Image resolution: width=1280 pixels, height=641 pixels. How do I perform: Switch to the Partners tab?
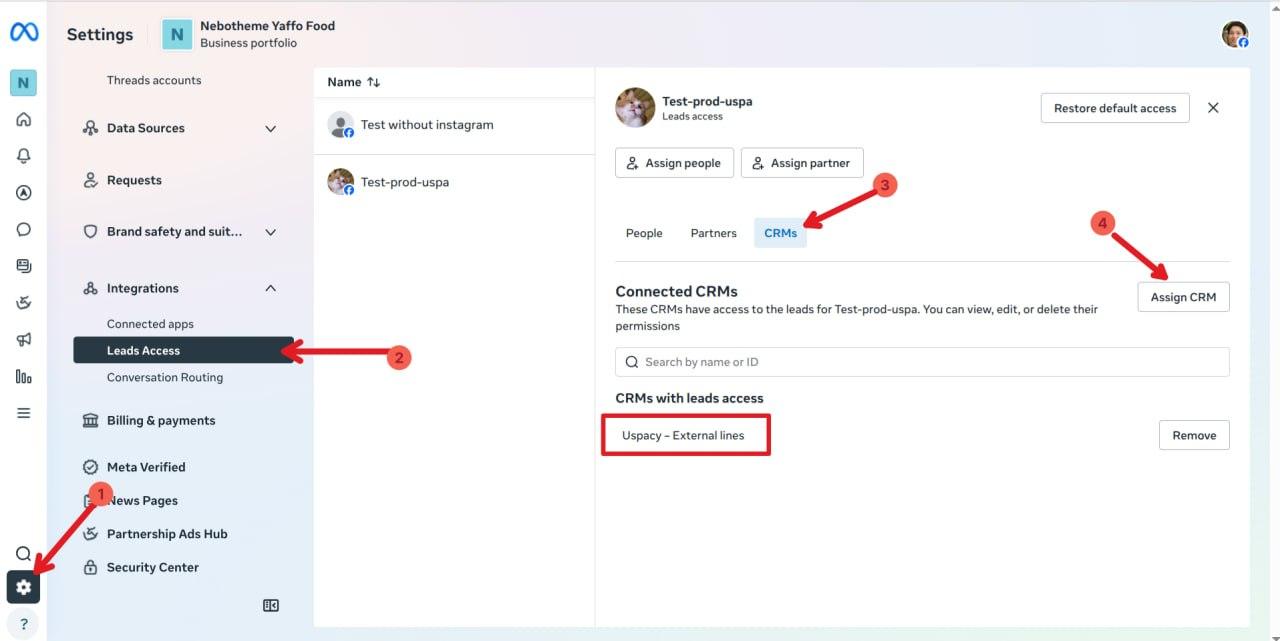click(713, 233)
